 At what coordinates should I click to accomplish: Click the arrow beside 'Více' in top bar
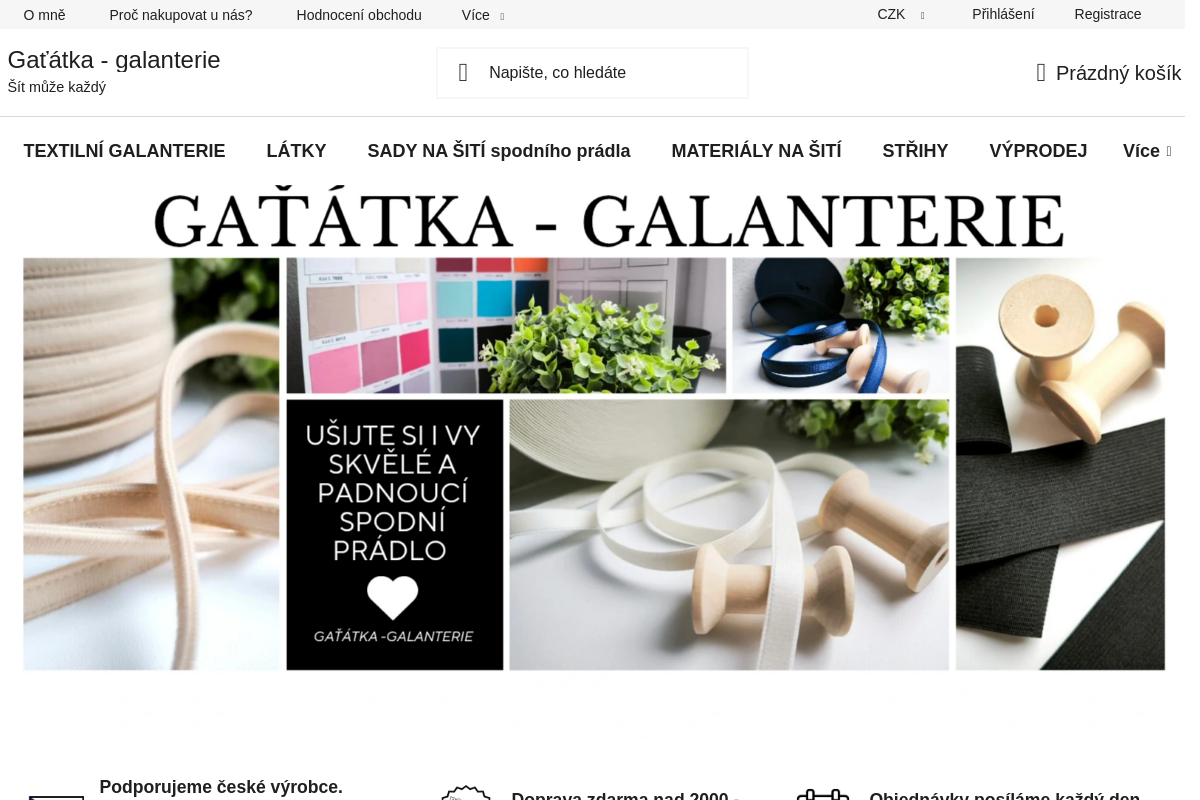[502, 16]
